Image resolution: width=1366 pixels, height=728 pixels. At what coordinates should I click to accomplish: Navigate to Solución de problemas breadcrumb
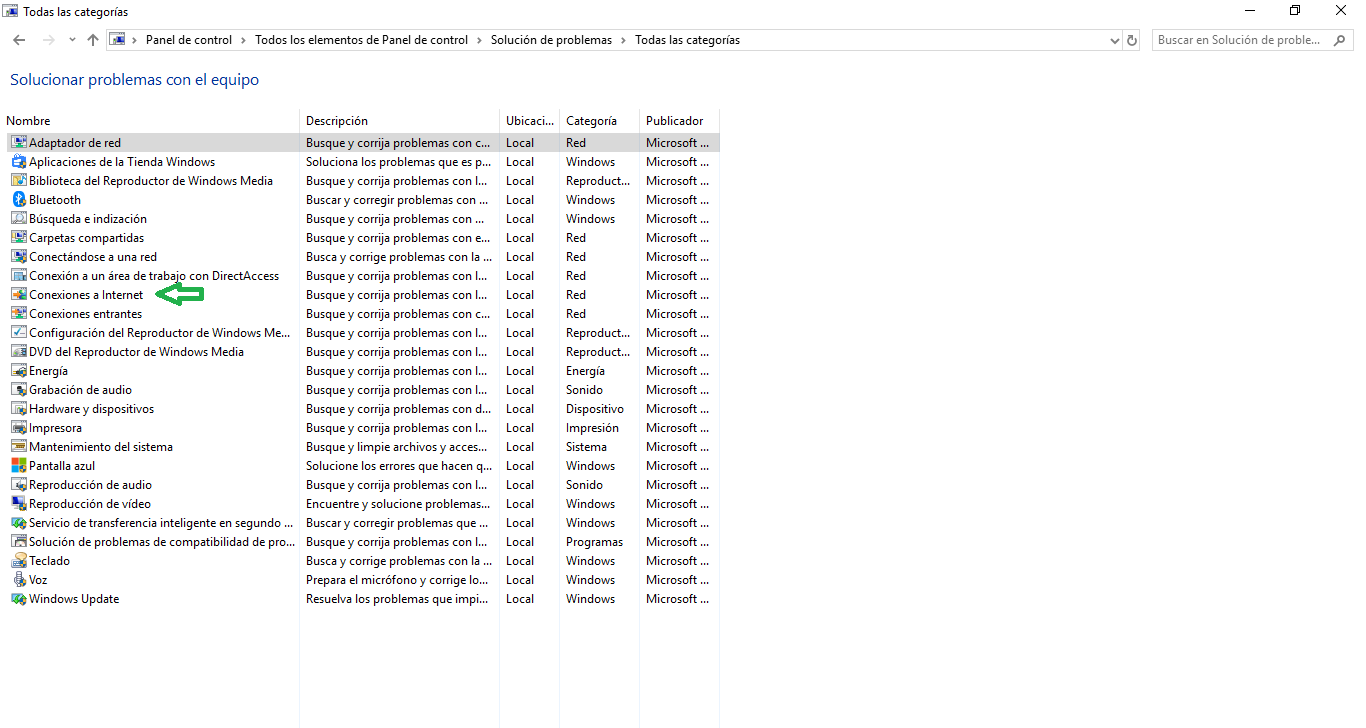pyautogui.click(x=551, y=40)
